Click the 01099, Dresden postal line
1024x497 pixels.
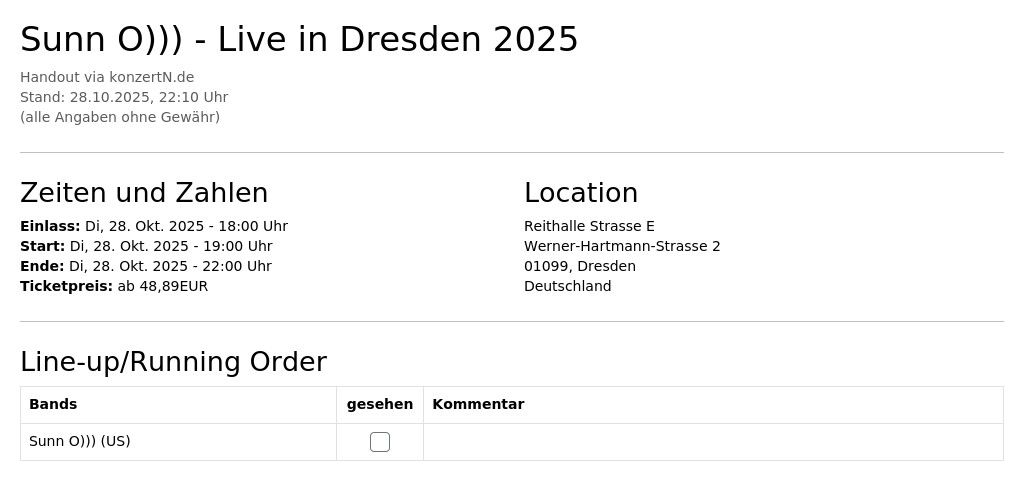(x=580, y=266)
